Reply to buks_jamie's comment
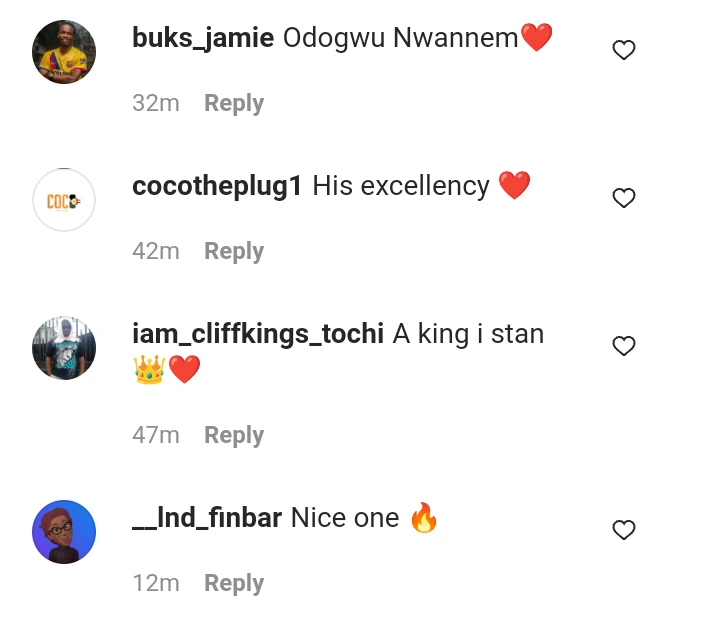This screenshot has height=622, width=720. tap(234, 103)
